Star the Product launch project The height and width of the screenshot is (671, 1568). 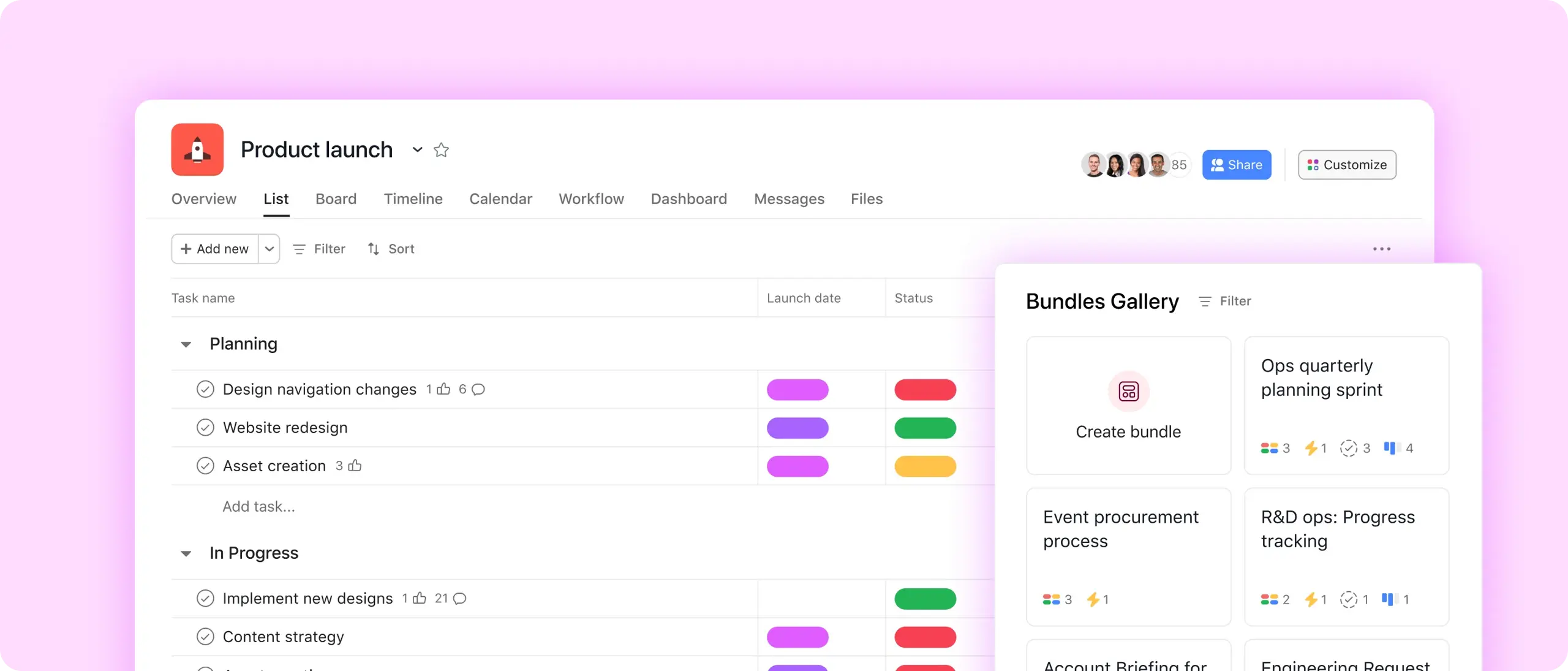point(441,150)
